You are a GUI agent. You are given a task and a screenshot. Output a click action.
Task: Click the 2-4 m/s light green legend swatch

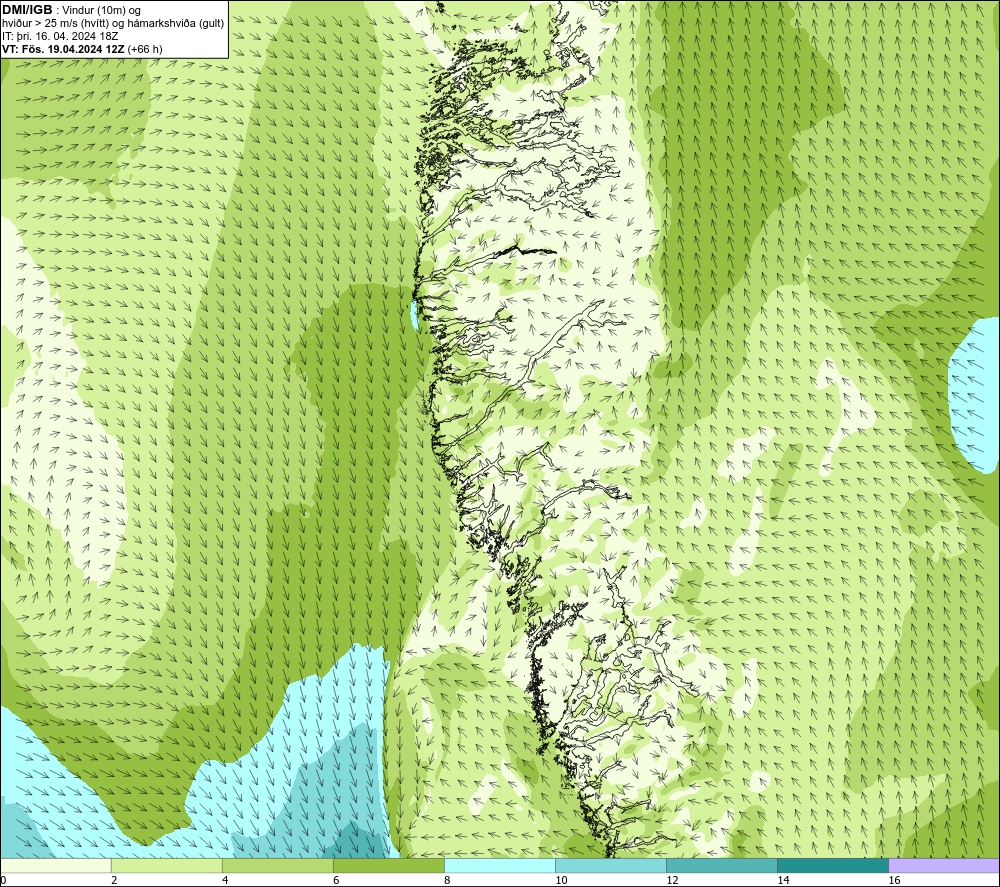point(167,865)
